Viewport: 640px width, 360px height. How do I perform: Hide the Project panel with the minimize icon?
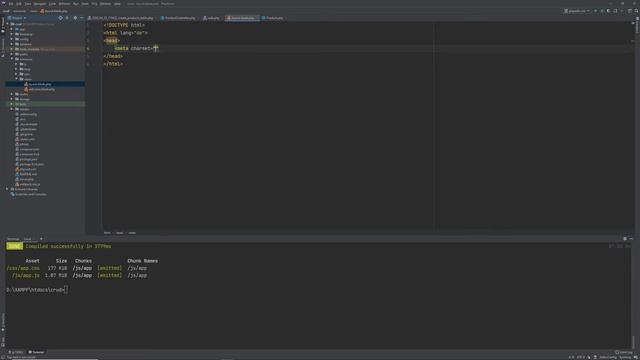[x=82, y=18]
